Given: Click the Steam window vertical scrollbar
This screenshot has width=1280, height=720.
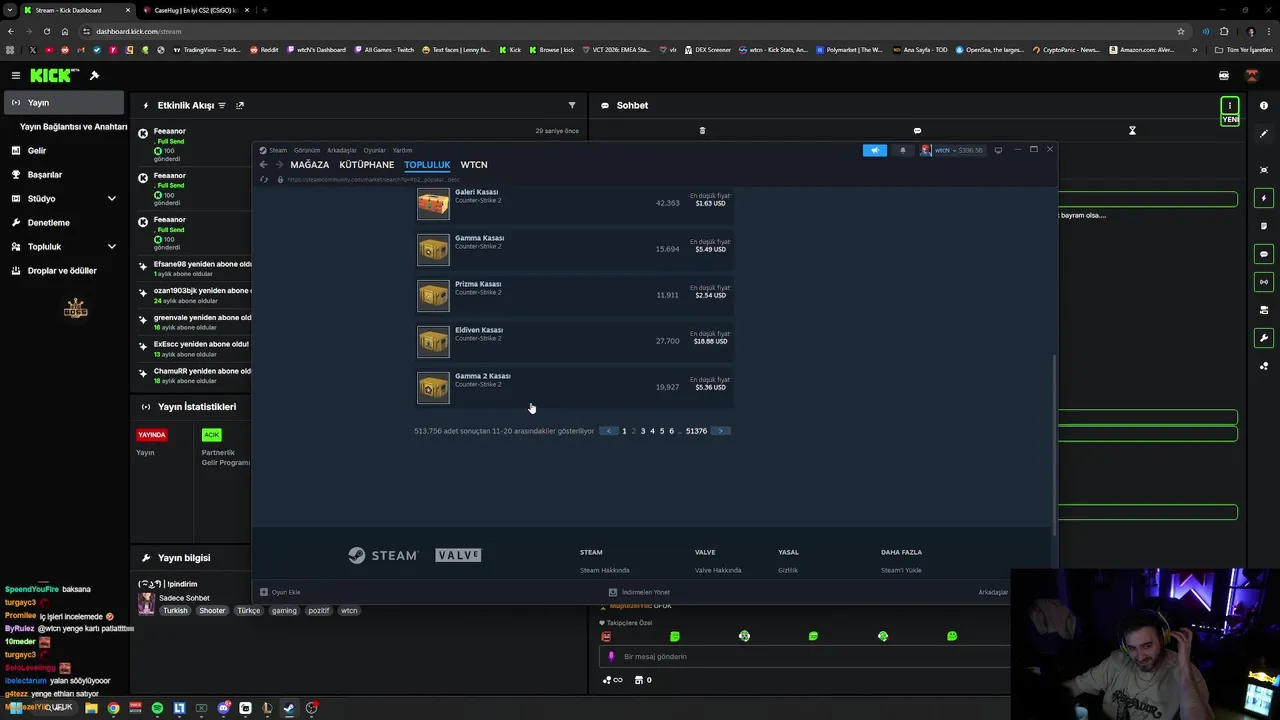Looking at the screenshot, I should (x=1054, y=445).
